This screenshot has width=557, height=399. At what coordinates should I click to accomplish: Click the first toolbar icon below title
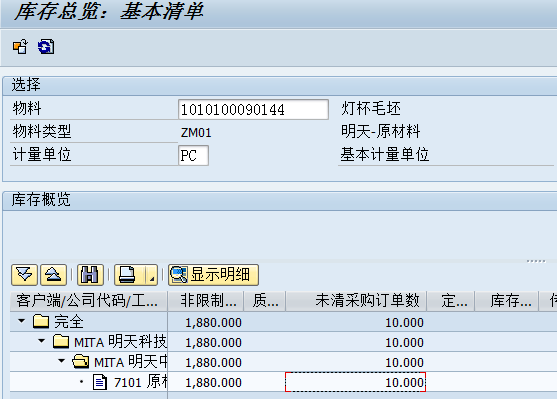point(20,47)
